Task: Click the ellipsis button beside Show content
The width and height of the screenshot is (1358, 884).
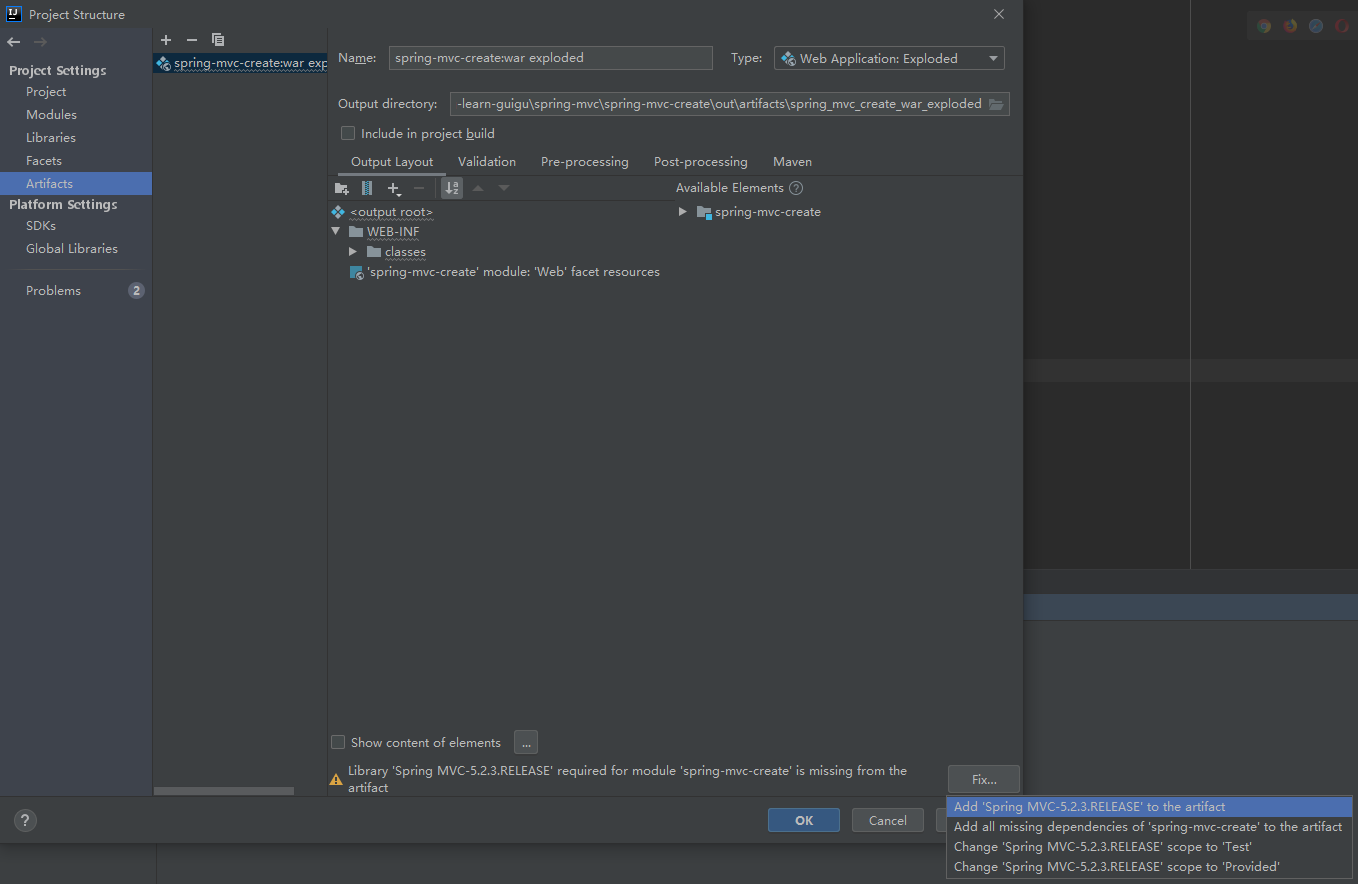Action: click(526, 742)
